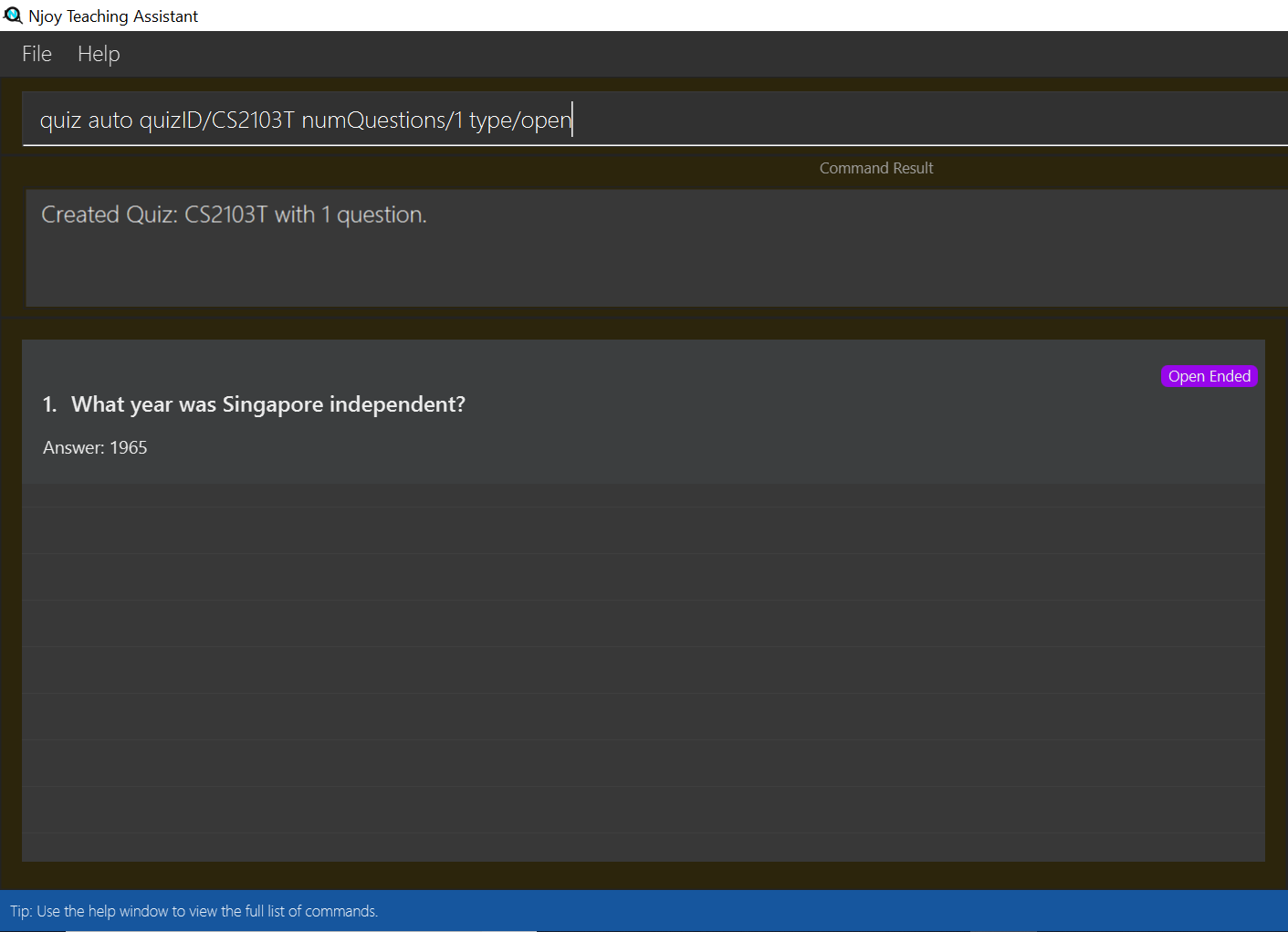Open the Help menu
1288x932 pixels.
pyautogui.click(x=99, y=54)
